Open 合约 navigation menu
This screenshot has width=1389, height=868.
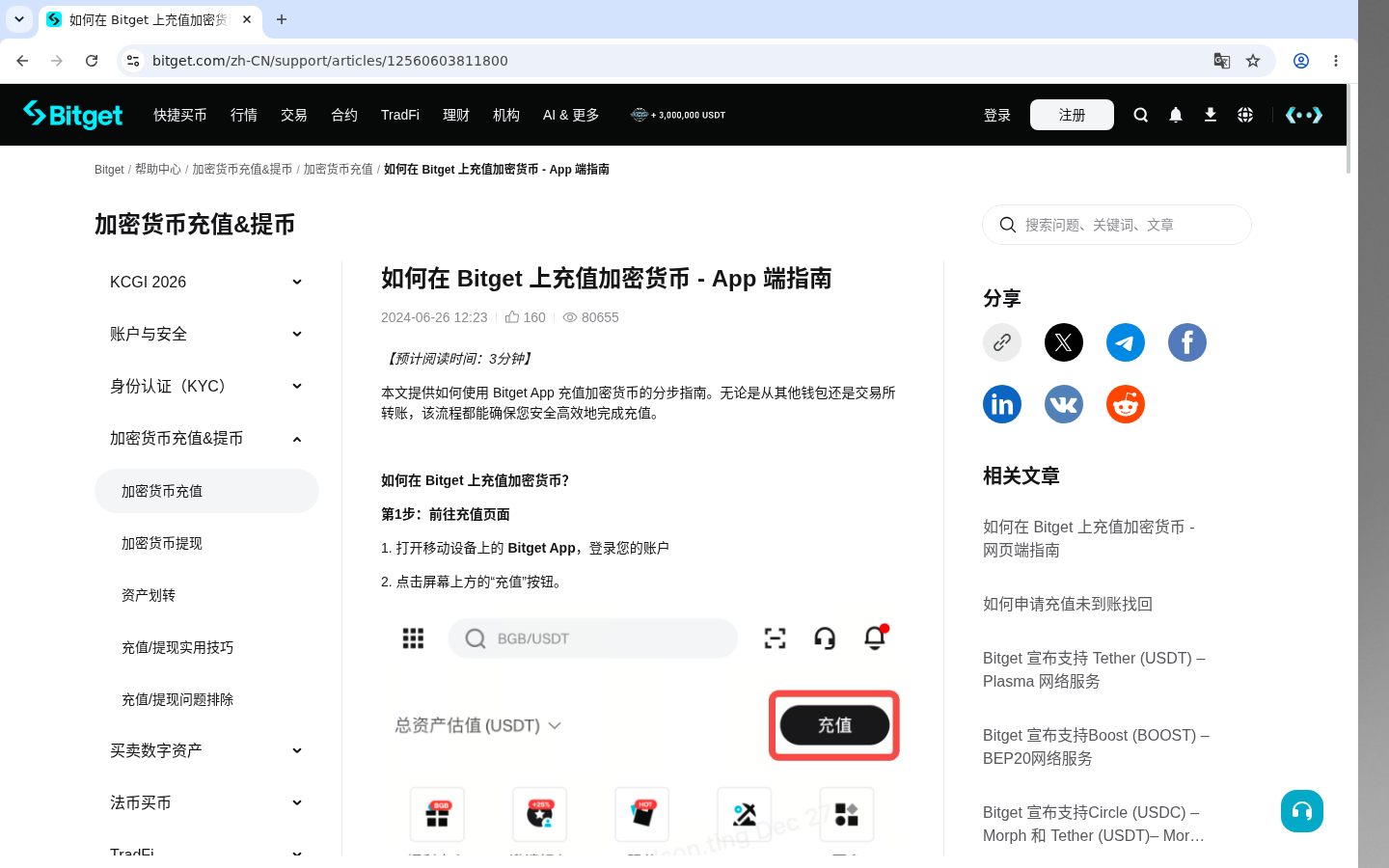344,115
